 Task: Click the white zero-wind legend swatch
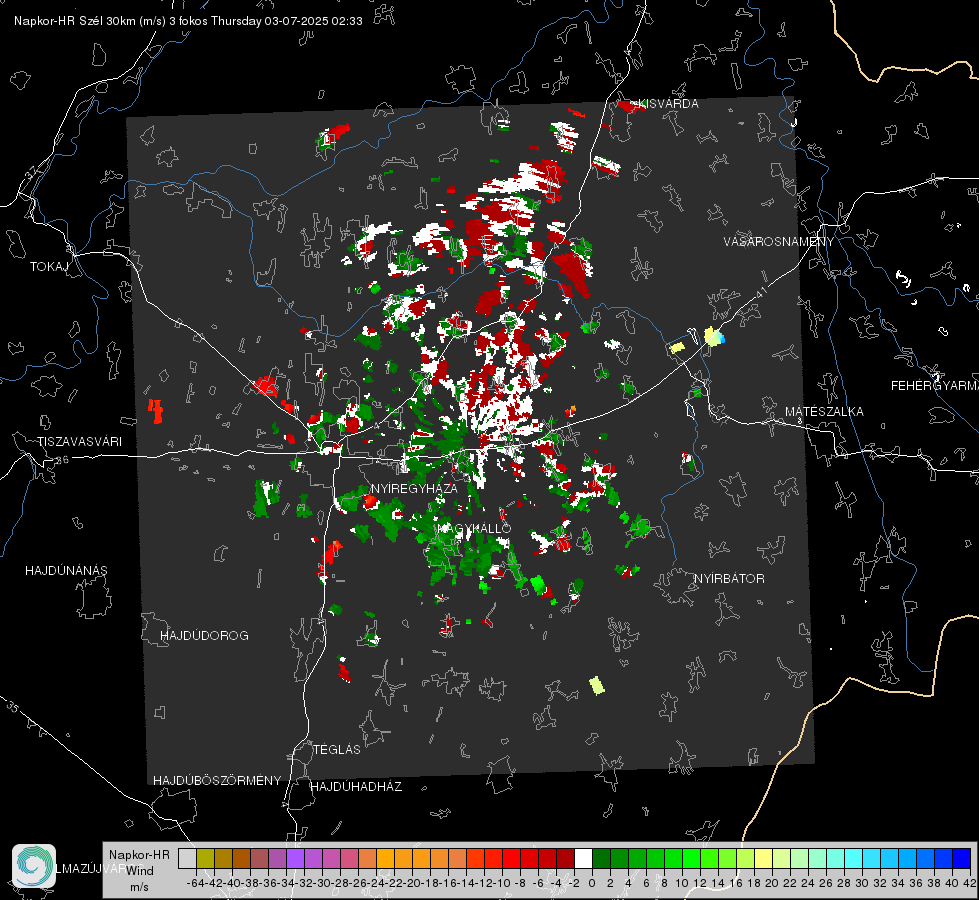click(x=583, y=858)
